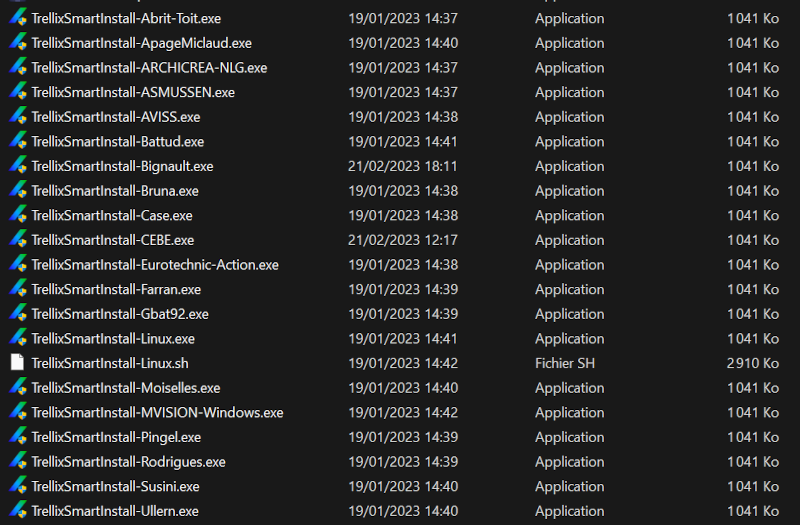Image resolution: width=800 pixels, height=525 pixels.
Task: Click the Fichier SH type cell
Action: (564, 363)
